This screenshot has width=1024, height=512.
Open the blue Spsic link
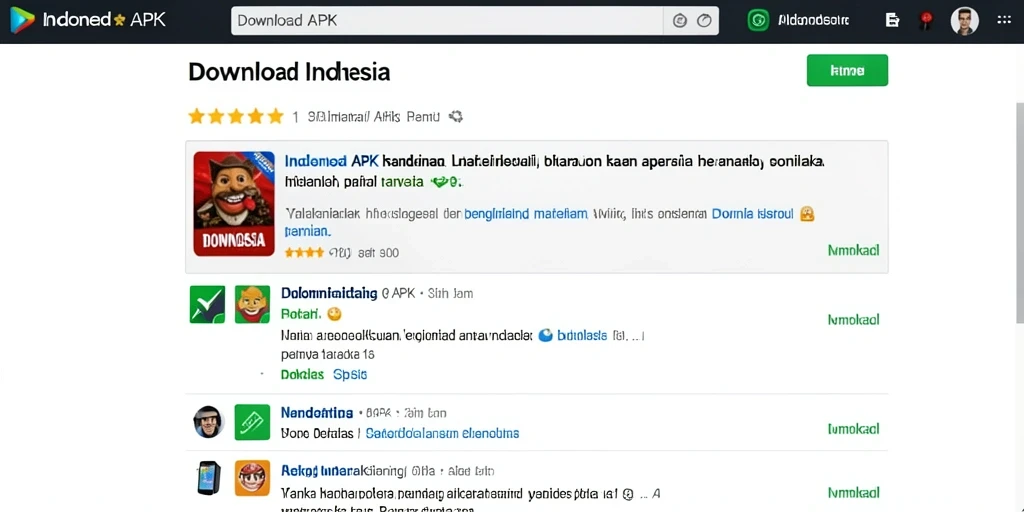(x=350, y=375)
